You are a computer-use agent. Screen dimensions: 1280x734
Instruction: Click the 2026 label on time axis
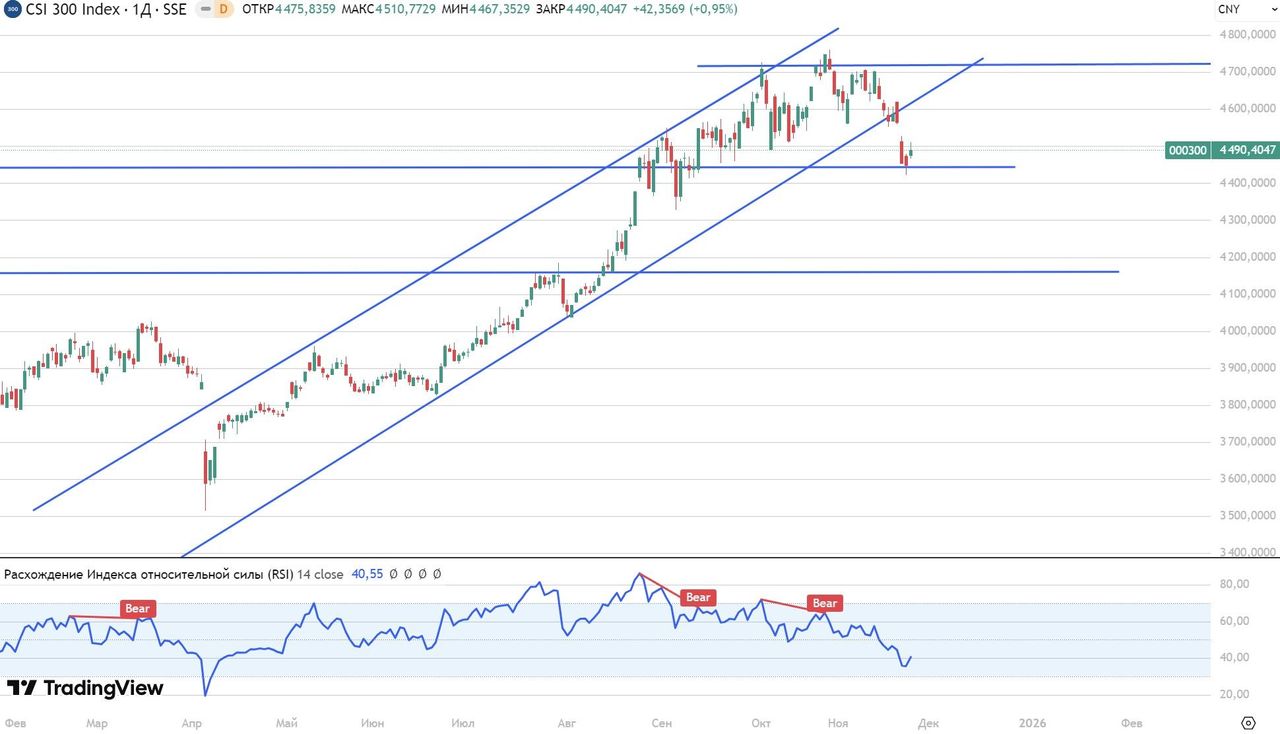click(x=1032, y=722)
